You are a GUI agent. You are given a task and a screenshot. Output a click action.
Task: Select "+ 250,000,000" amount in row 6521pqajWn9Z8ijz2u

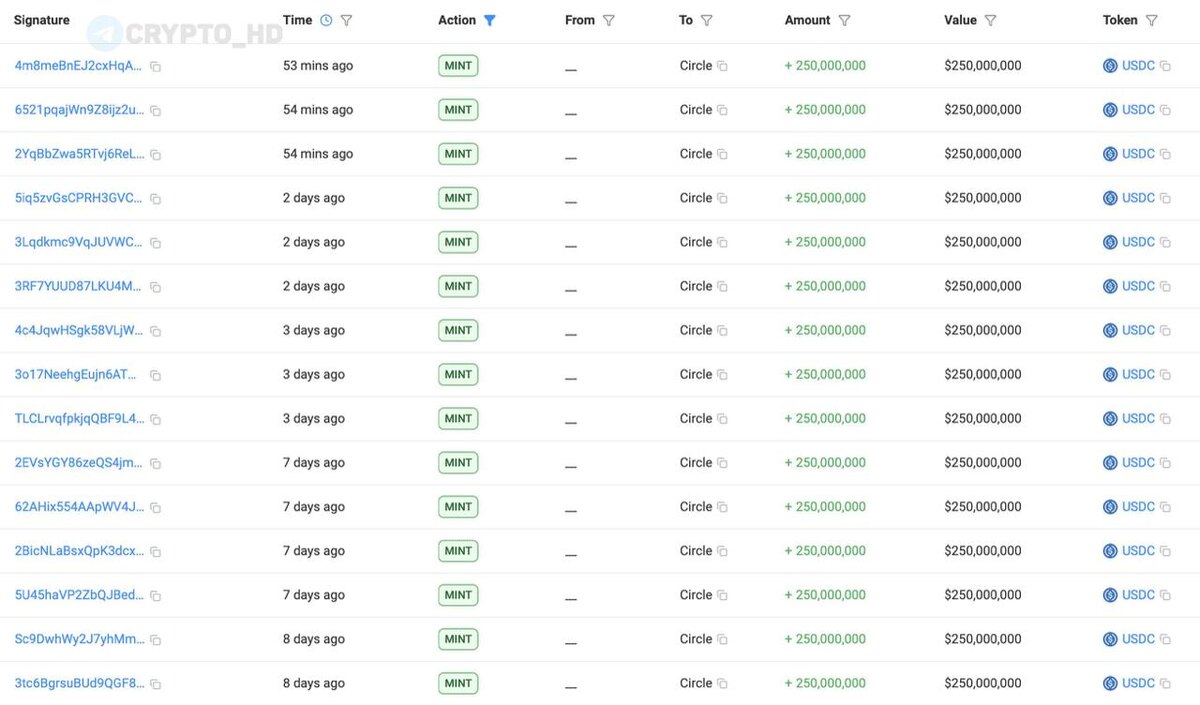825,110
